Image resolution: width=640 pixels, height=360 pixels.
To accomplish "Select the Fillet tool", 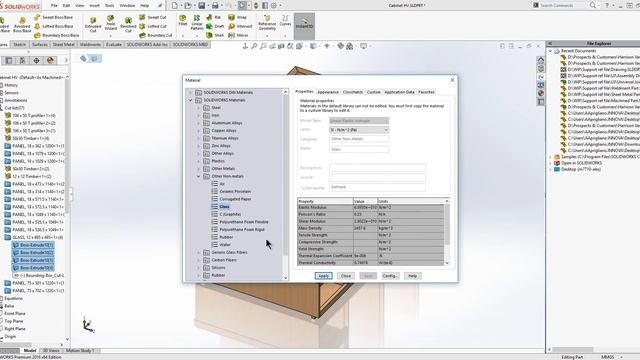I will [x=183, y=20].
